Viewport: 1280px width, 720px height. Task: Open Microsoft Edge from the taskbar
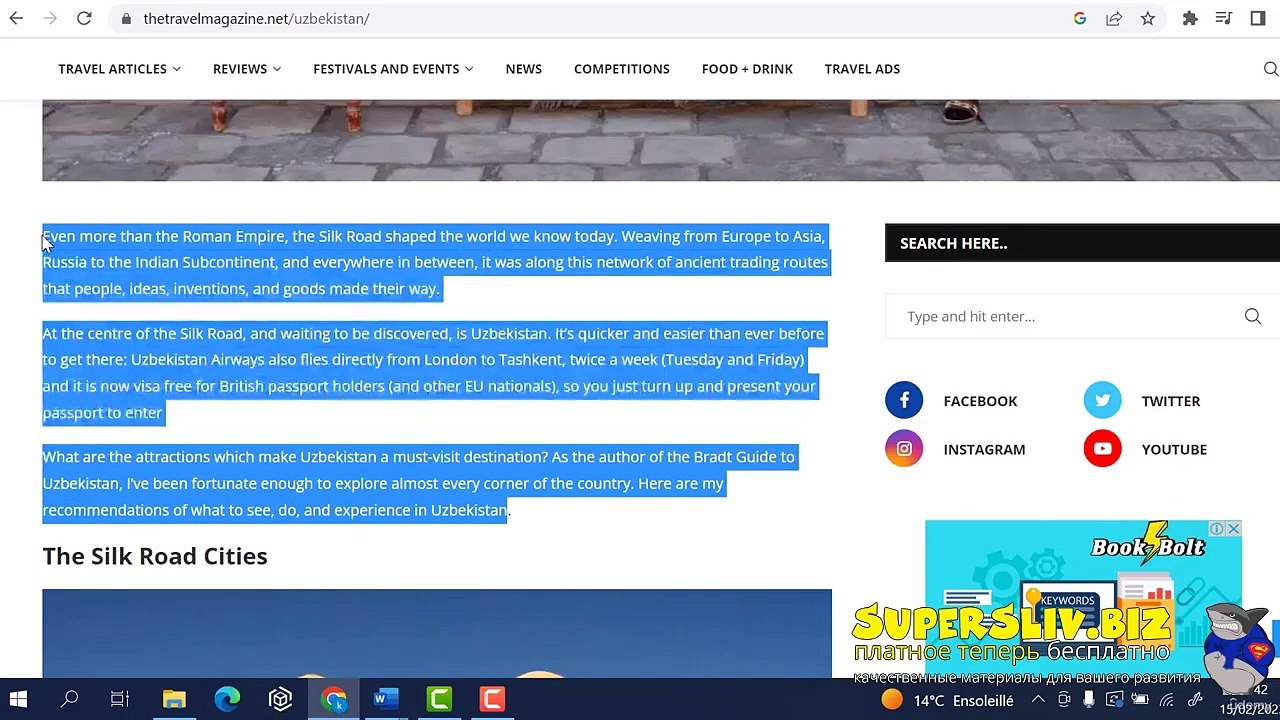227,699
